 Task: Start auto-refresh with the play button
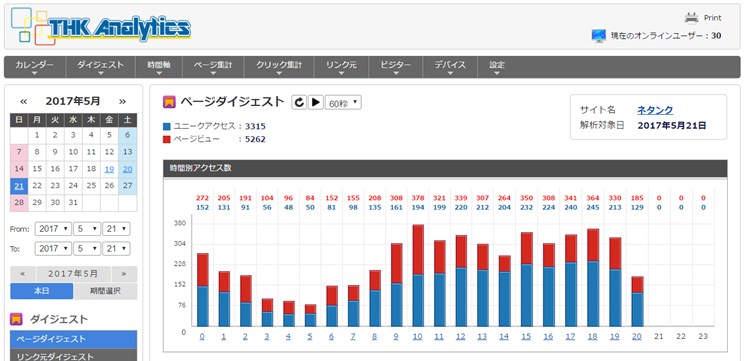(x=316, y=102)
